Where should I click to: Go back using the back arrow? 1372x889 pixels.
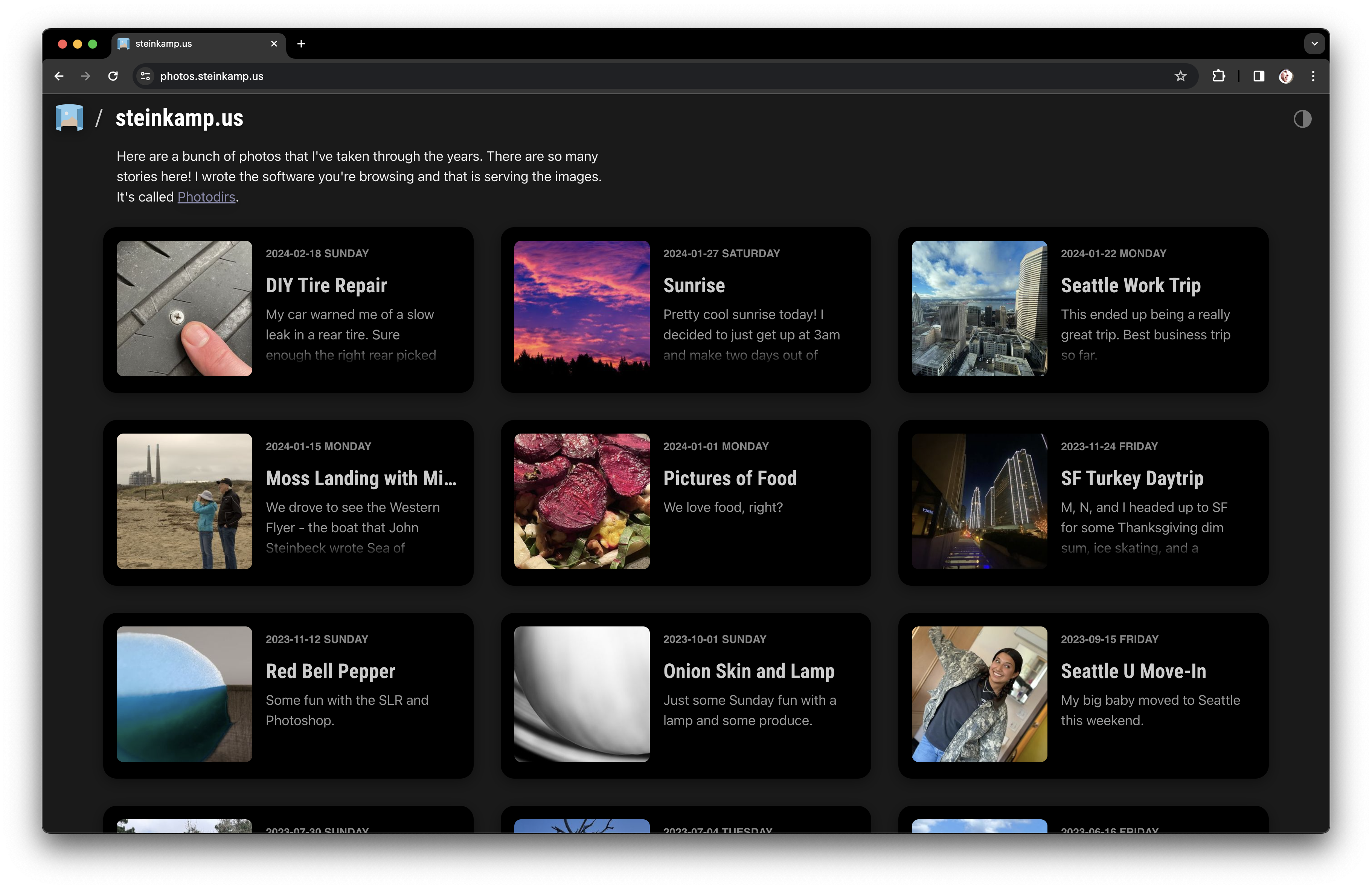pyautogui.click(x=59, y=76)
